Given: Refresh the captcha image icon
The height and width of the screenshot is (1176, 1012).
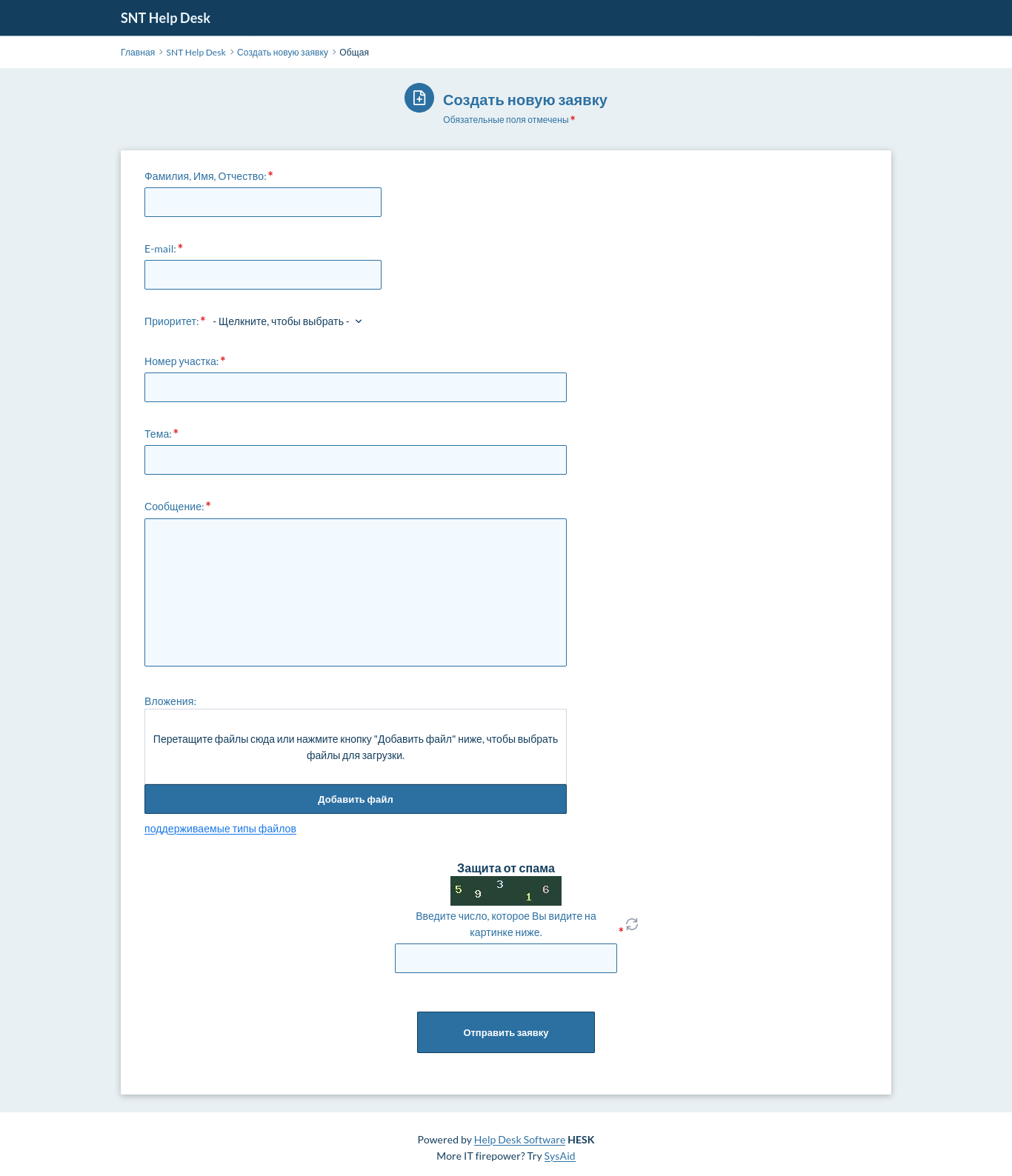Looking at the screenshot, I should pos(632,924).
